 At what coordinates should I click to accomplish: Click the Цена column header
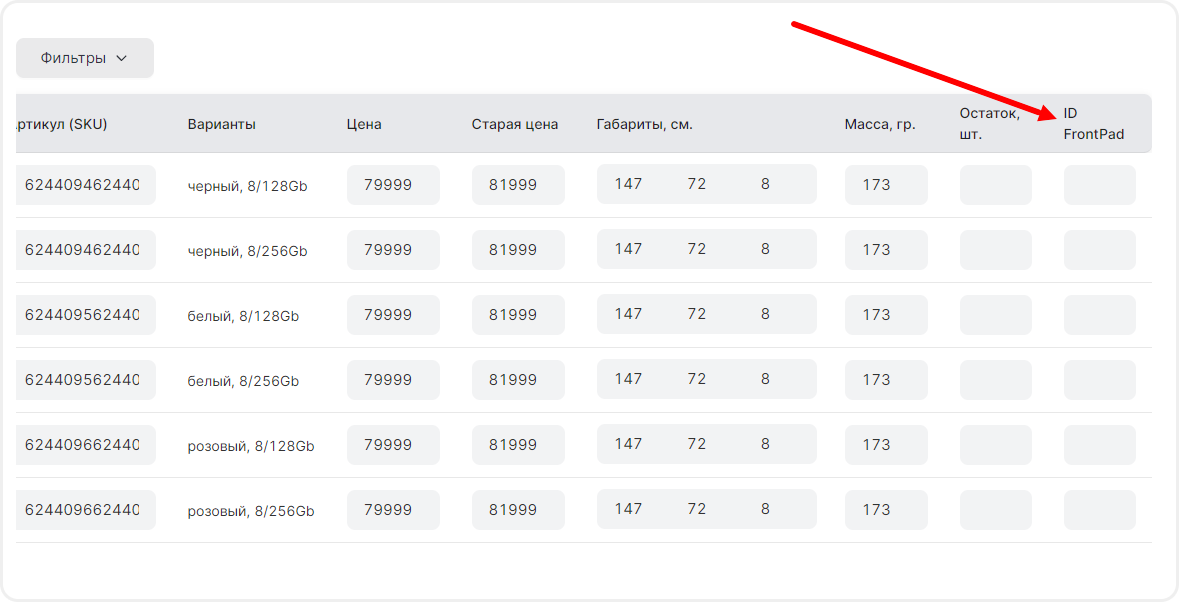(364, 125)
